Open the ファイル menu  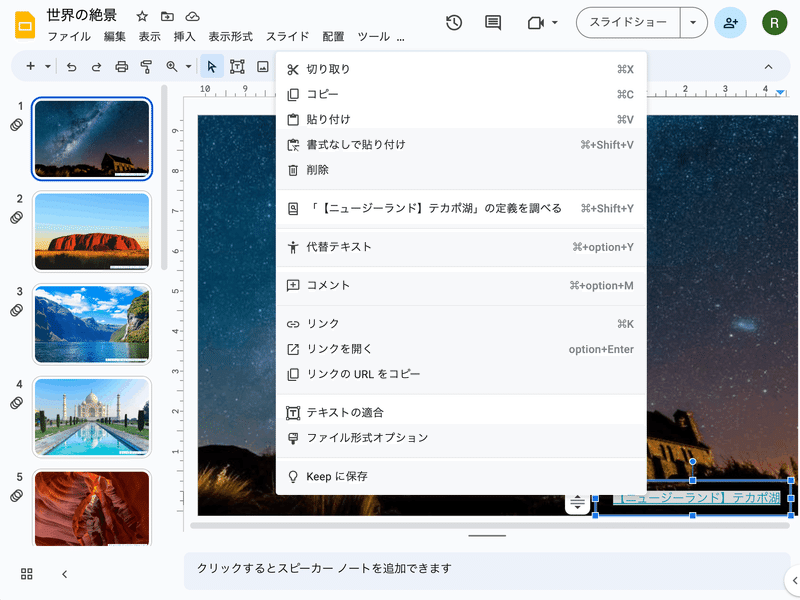tap(69, 37)
